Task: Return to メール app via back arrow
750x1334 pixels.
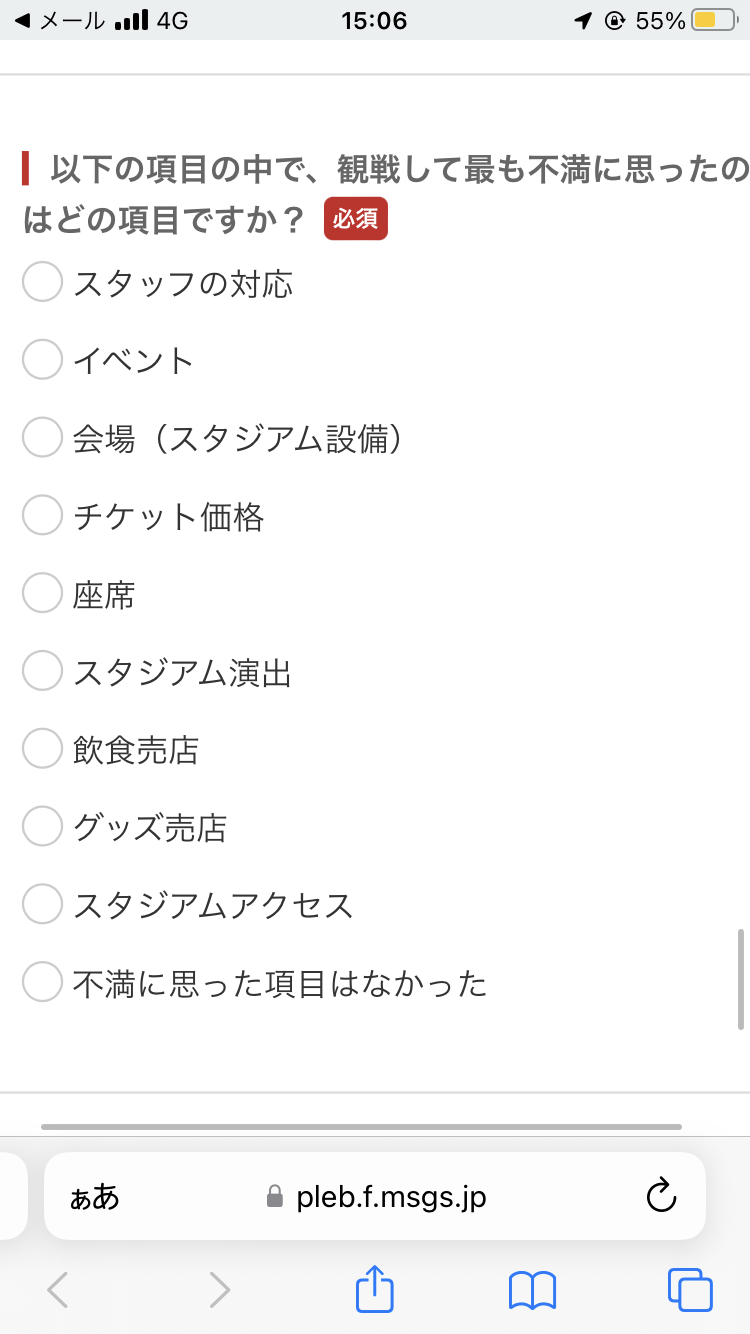Action: point(22,20)
